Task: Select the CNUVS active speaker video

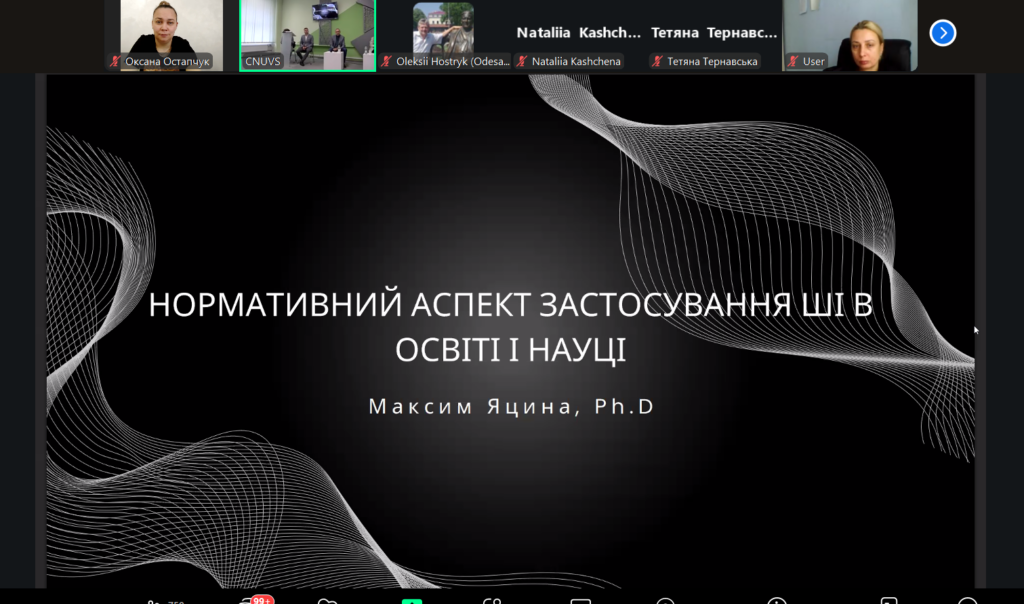Action: click(x=307, y=28)
